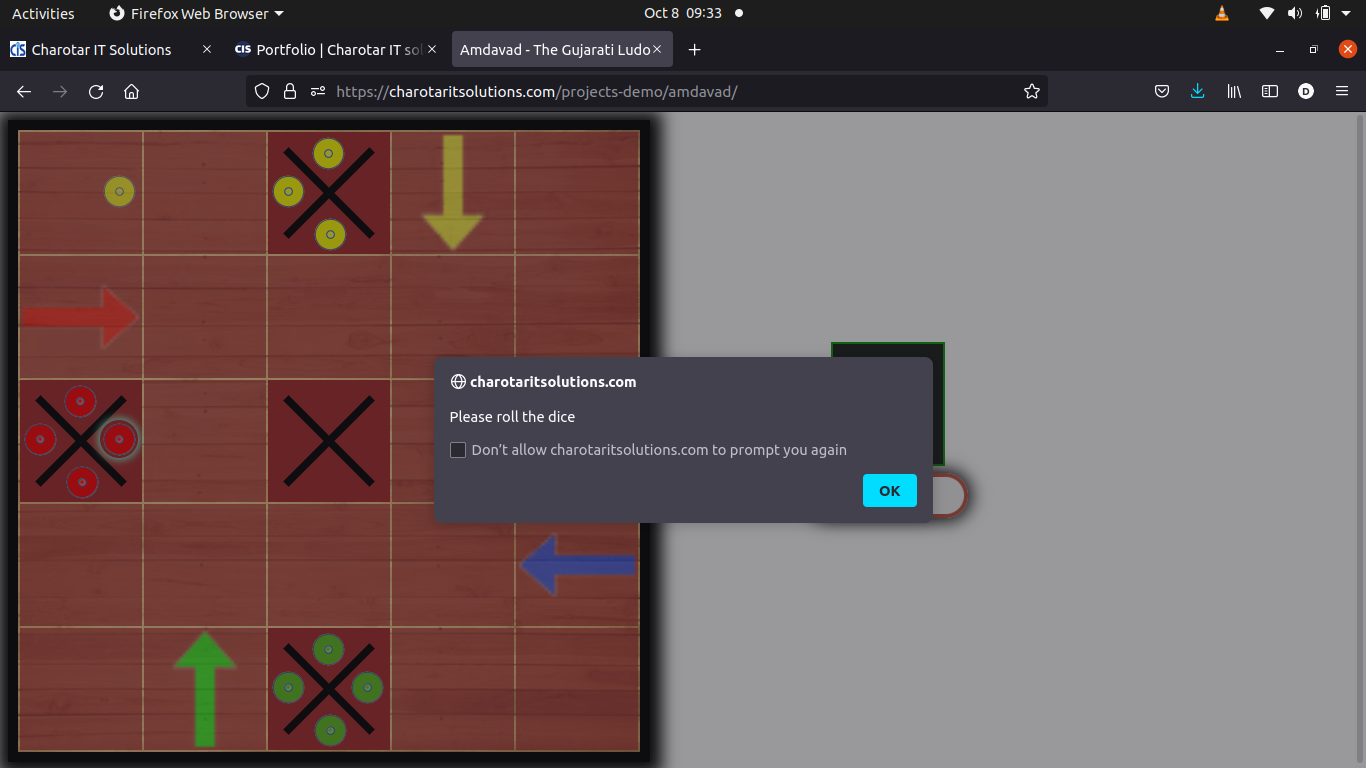Click the yellow downward arrow
This screenshot has height=768, width=1366.
(x=453, y=192)
